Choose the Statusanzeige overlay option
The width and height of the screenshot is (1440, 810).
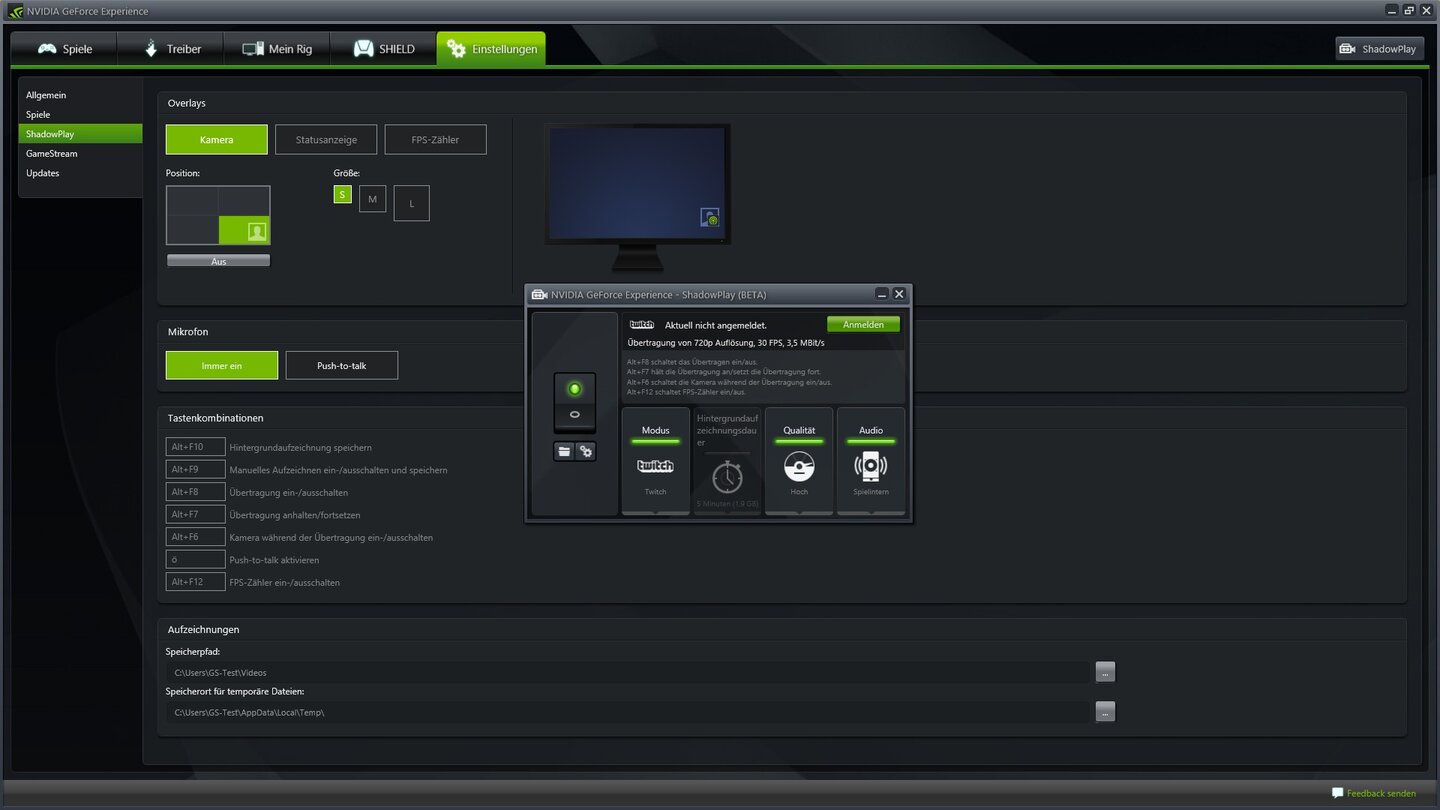pyautogui.click(x=326, y=140)
